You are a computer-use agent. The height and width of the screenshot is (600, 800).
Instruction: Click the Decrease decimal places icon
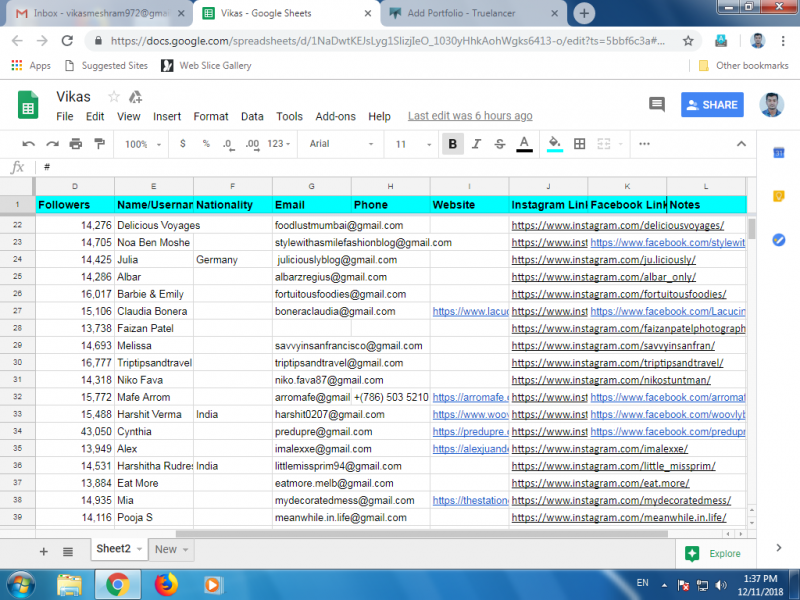228,143
